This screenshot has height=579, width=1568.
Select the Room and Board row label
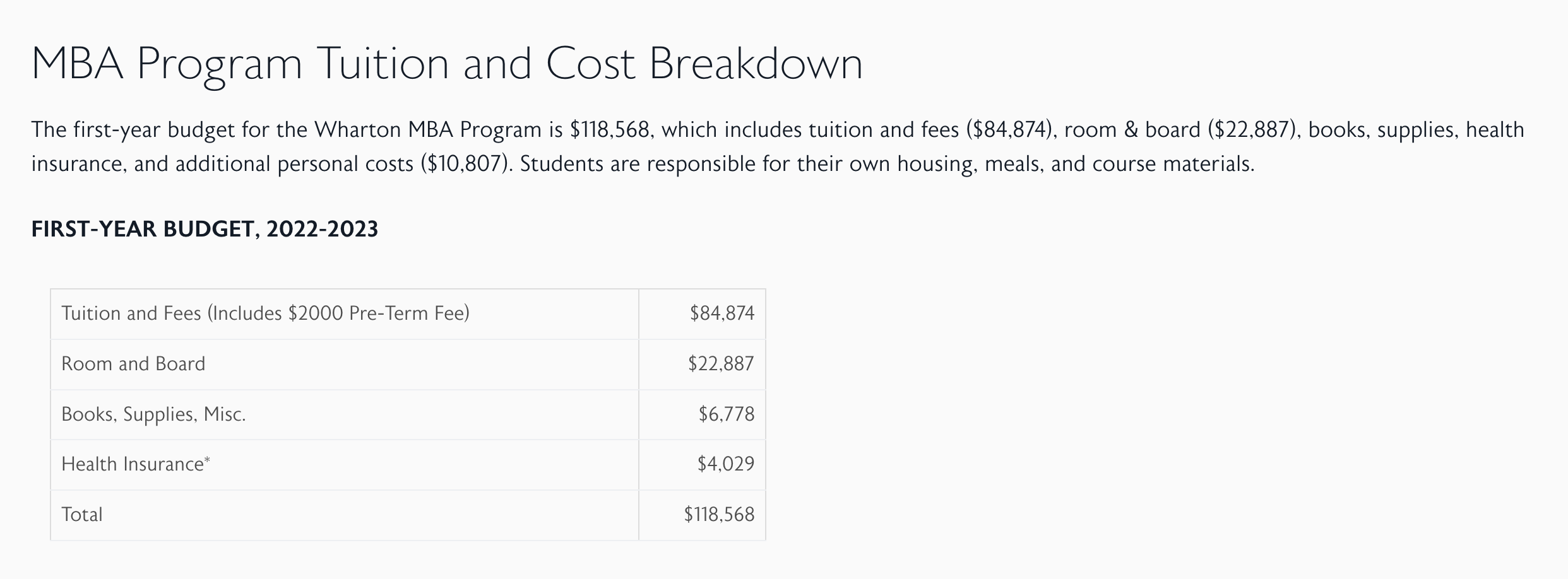coord(133,364)
